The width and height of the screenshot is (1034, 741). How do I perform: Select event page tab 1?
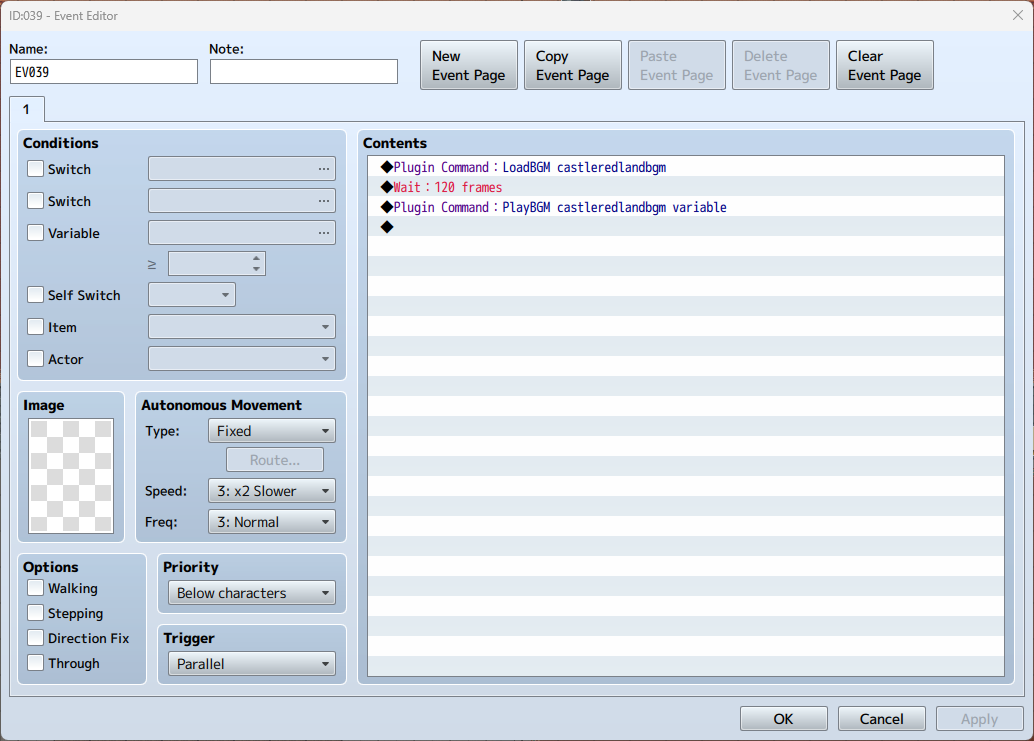pyautogui.click(x=27, y=109)
